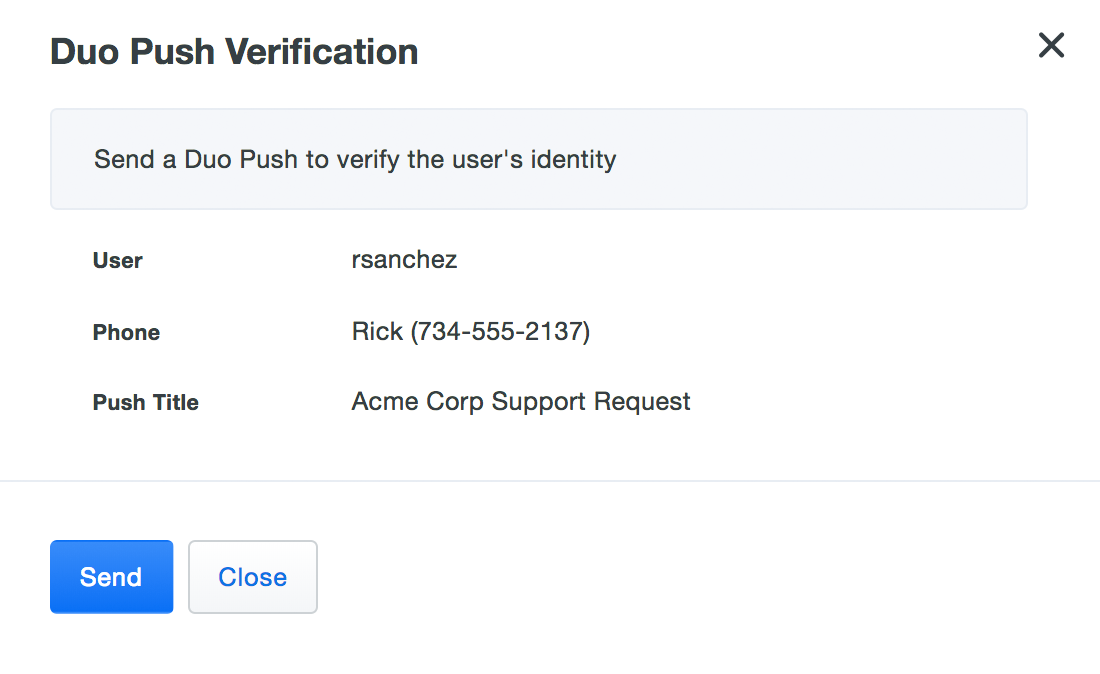Screen dimensions: 1100x674
Task: Select the username "rsanchez"
Action: click(404, 260)
